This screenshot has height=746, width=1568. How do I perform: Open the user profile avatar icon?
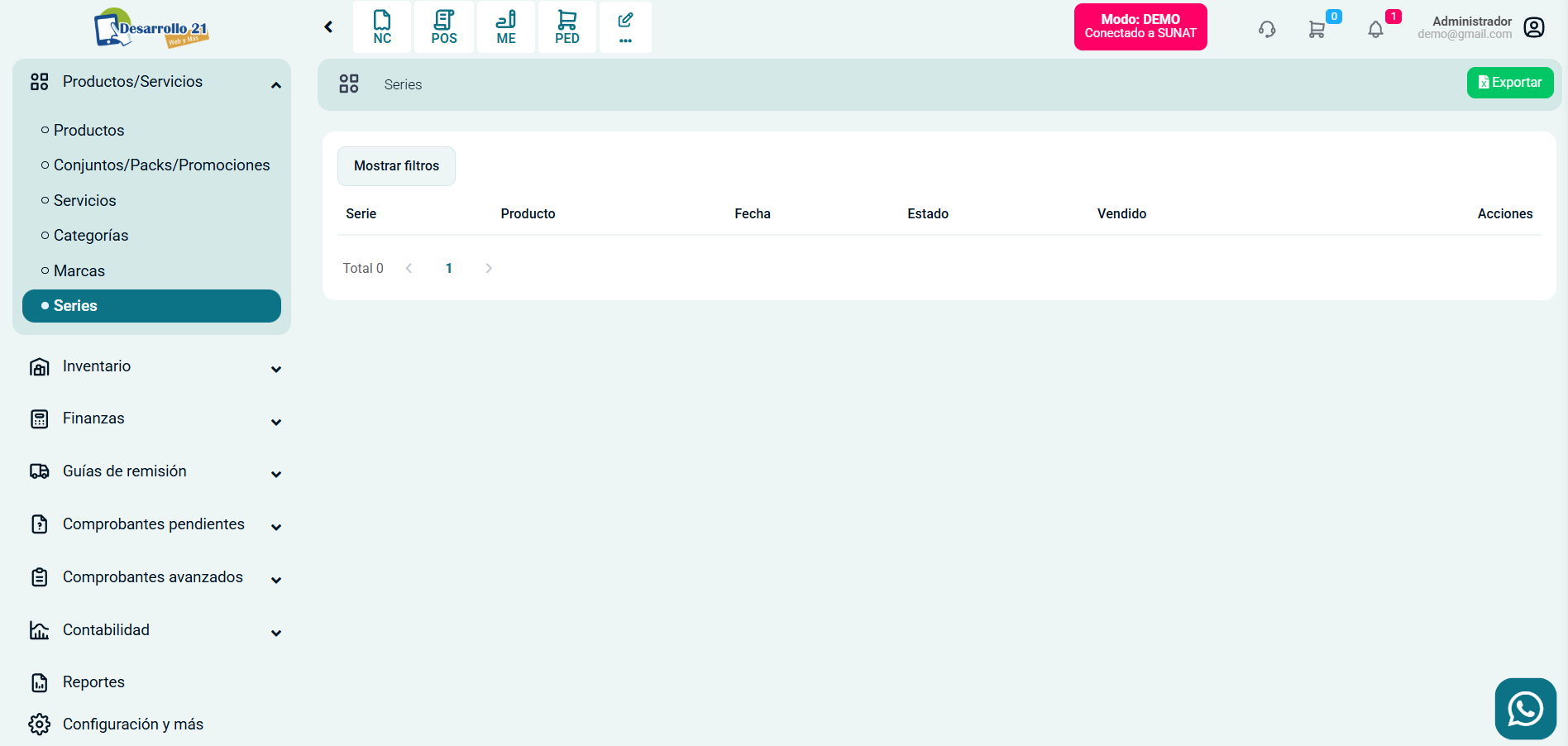coord(1534,27)
